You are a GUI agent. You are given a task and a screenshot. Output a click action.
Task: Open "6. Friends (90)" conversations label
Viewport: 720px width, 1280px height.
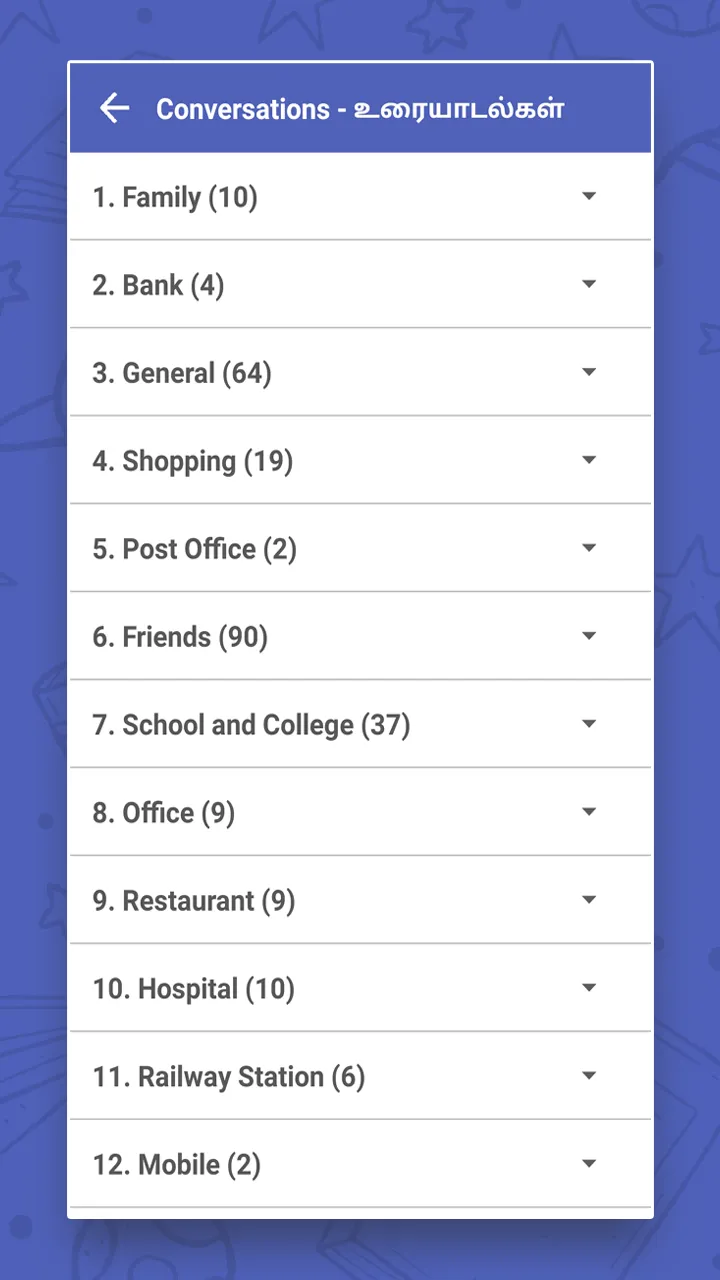tap(180, 638)
